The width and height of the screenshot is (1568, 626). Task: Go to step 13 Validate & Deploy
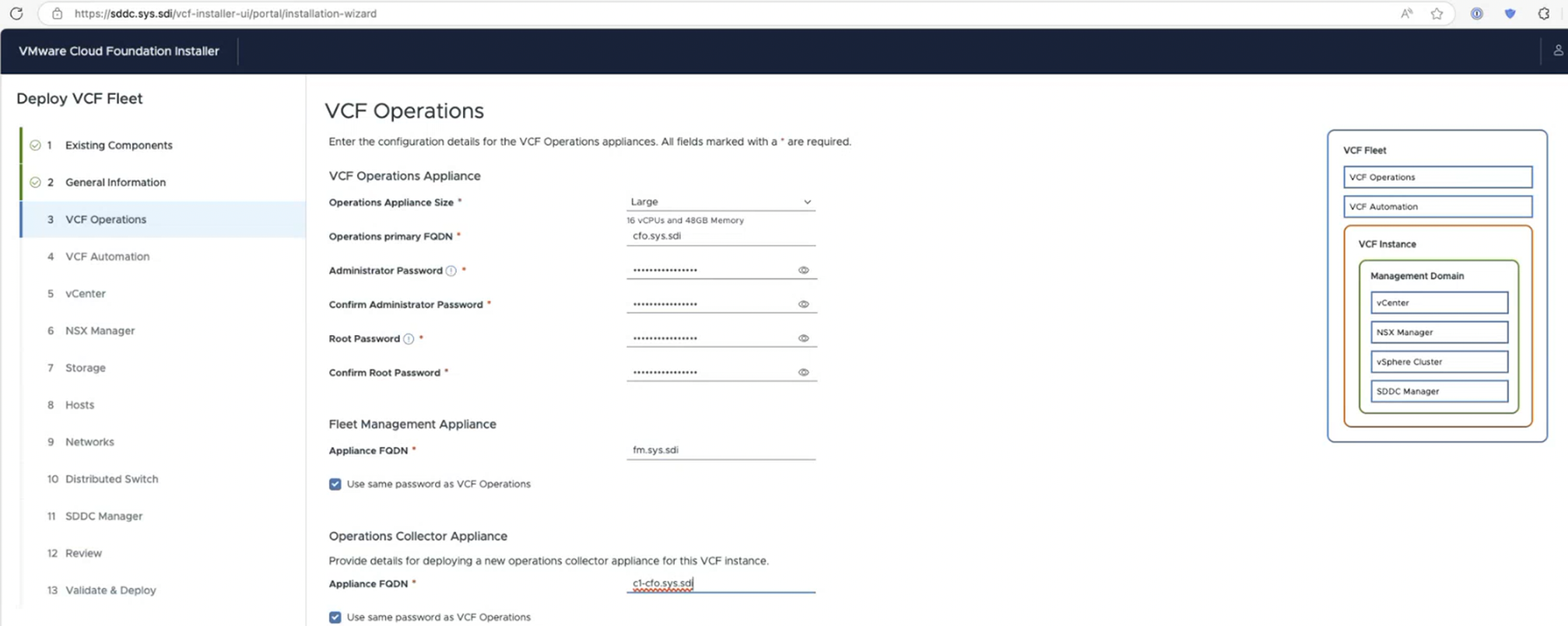point(163,590)
